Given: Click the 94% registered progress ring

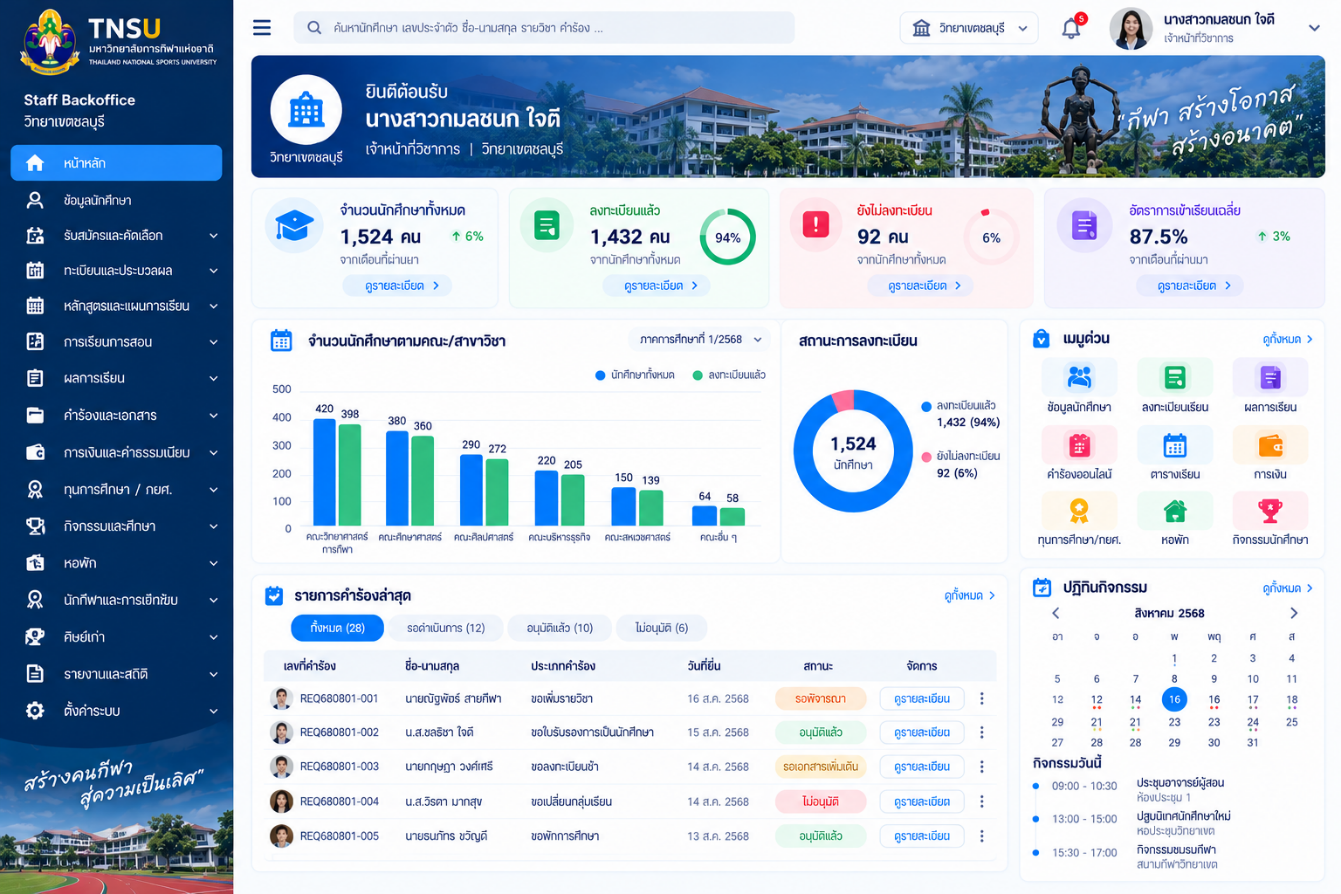Looking at the screenshot, I should 727,237.
